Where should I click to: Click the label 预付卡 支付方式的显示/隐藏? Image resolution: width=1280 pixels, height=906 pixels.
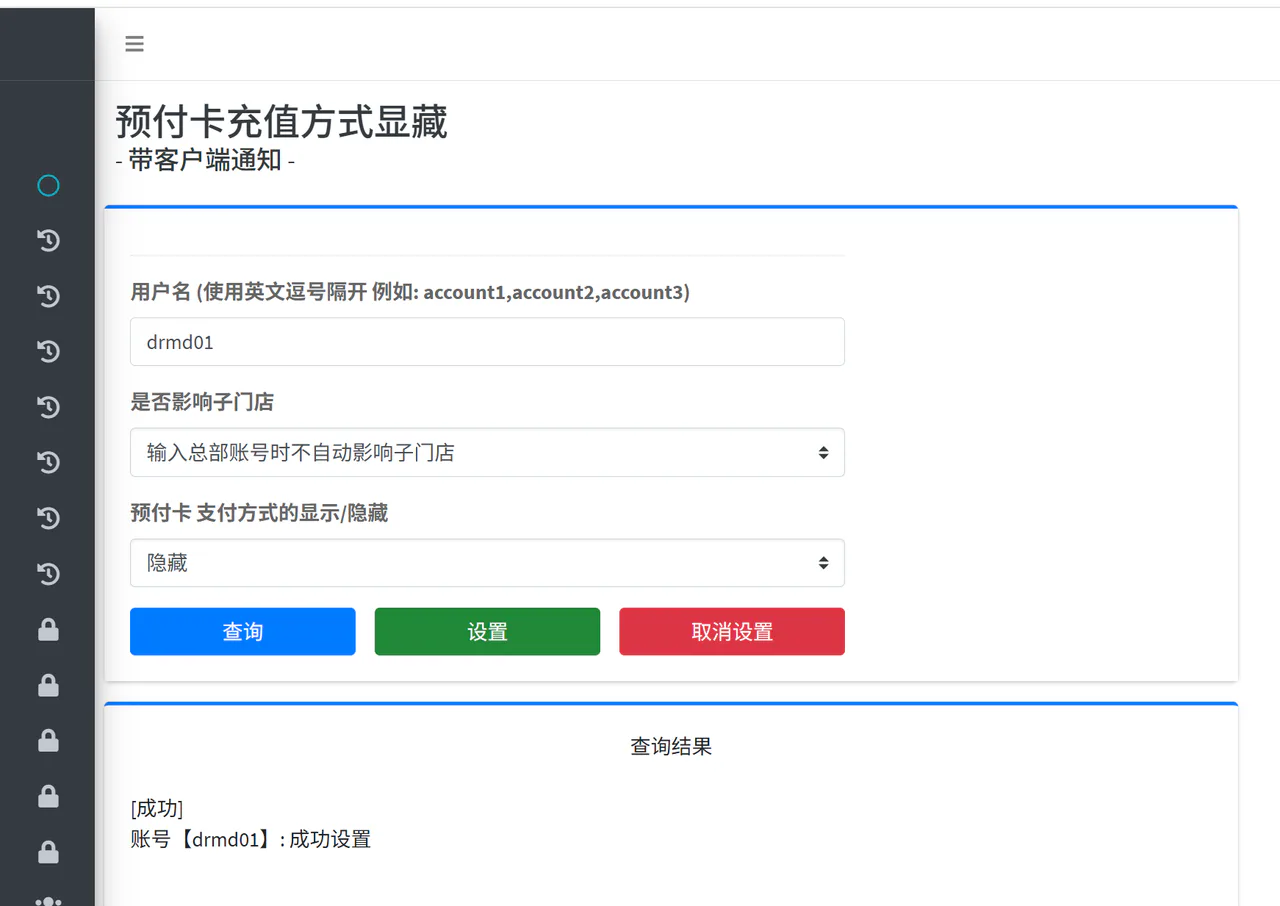[x=259, y=513]
